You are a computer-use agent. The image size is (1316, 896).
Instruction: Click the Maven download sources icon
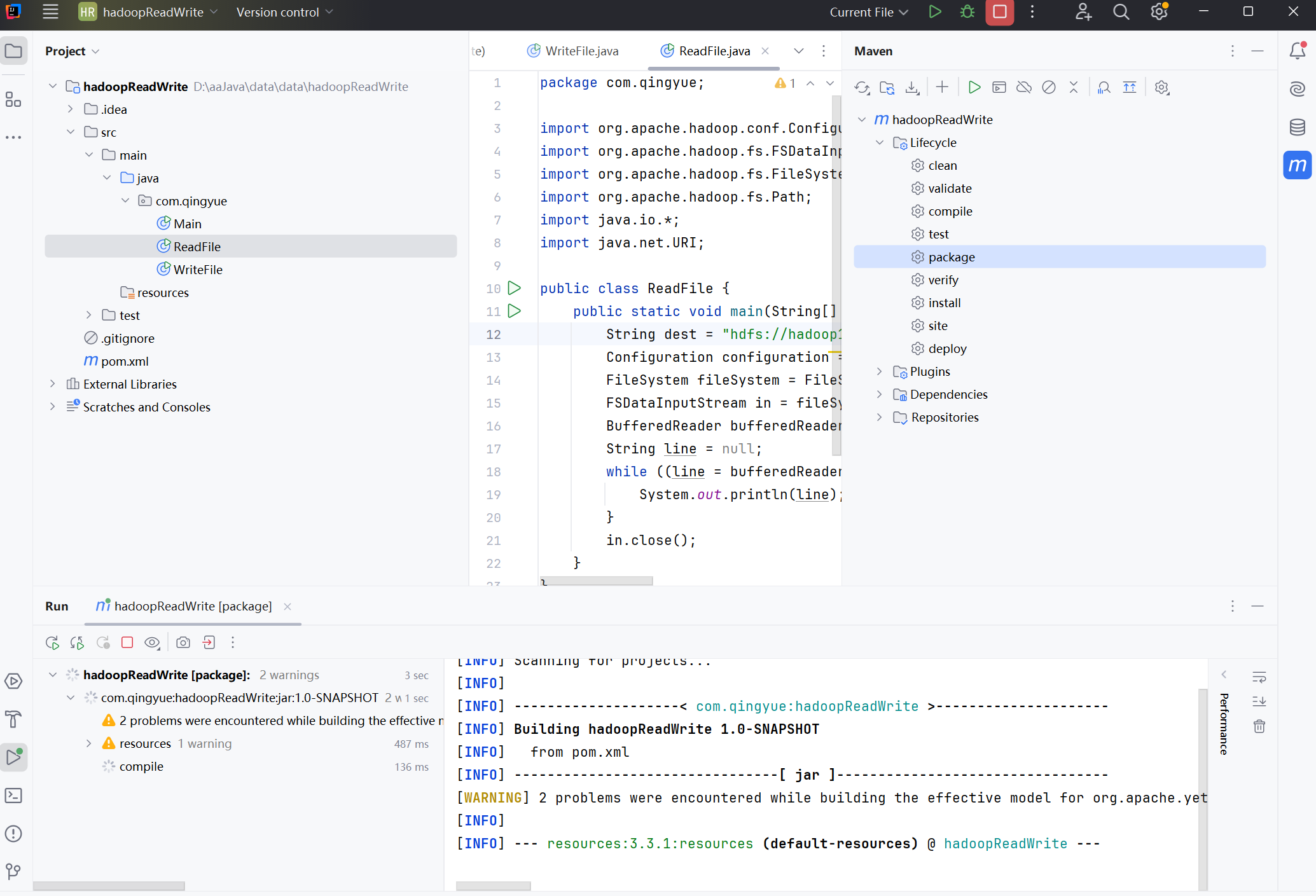[912, 88]
